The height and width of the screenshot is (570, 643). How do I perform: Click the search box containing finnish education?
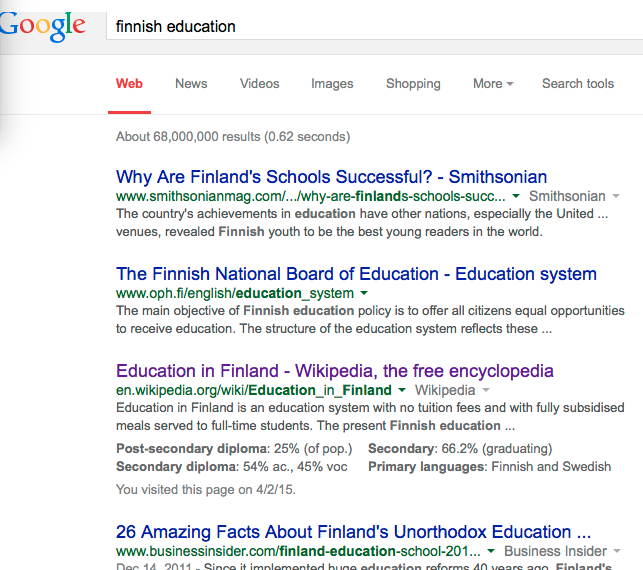(374, 26)
